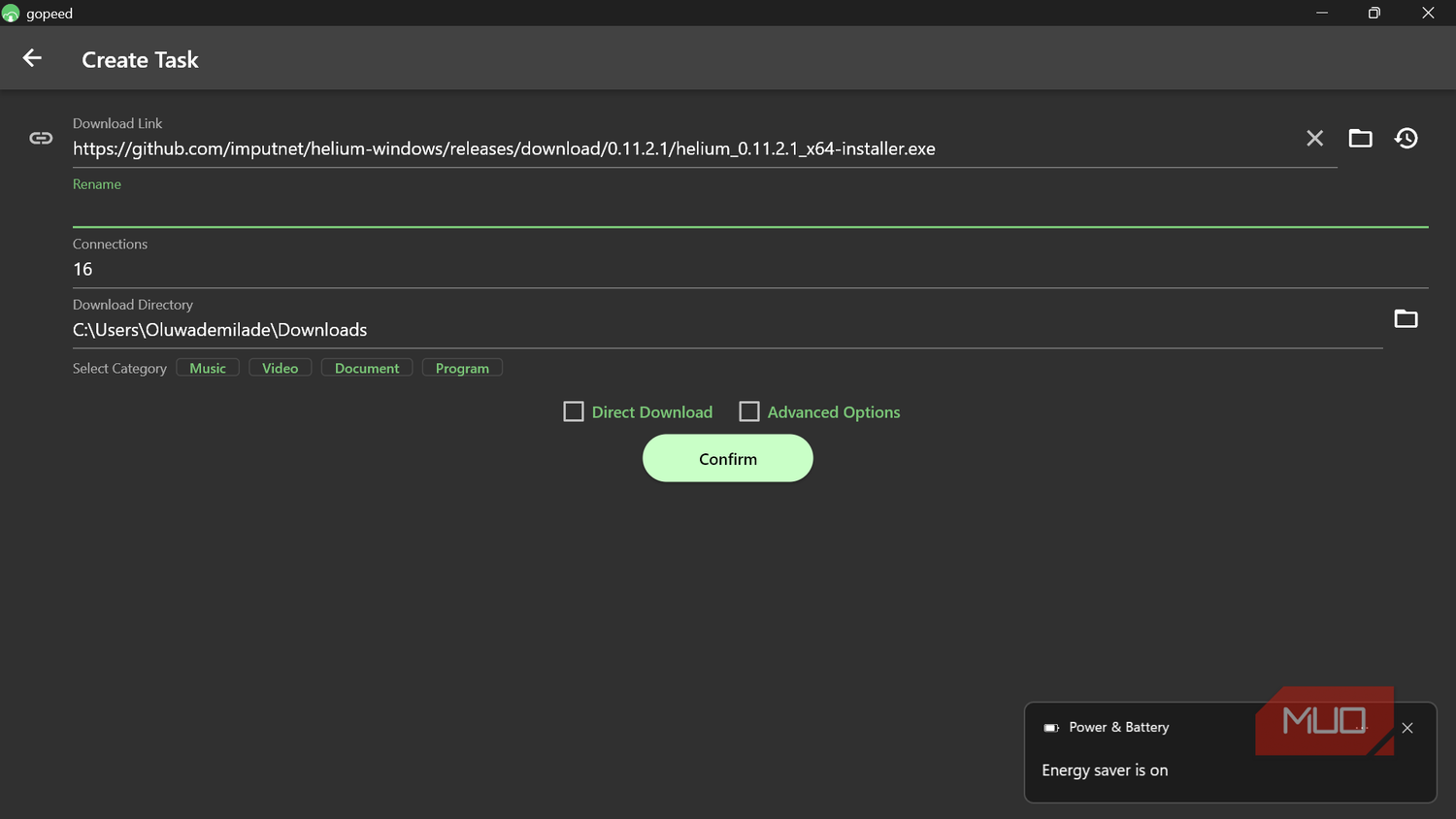Dismiss the Power & Battery notification
This screenshot has width=1456, height=819.
[1407, 728]
